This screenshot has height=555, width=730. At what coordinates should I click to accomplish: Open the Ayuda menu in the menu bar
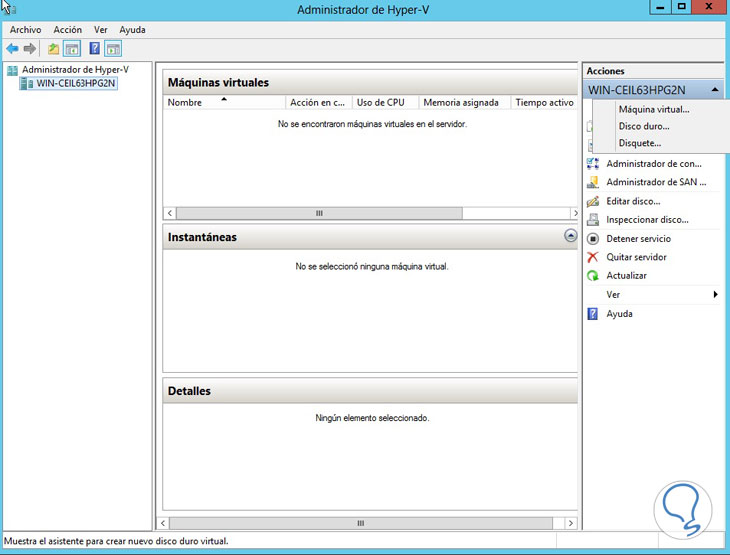[132, 30]
